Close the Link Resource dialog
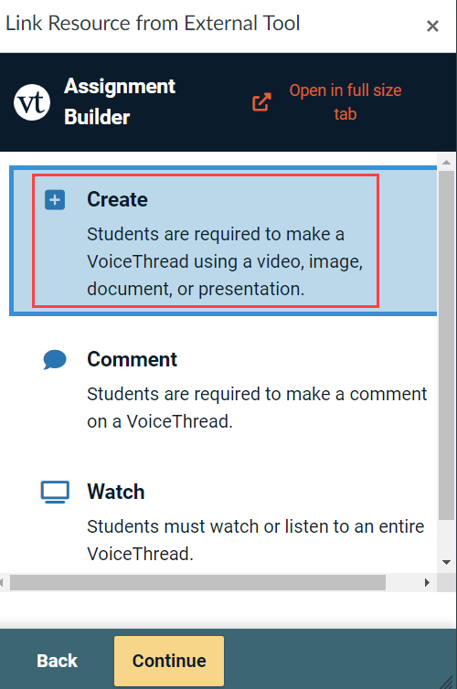This screenshot has height=689, width=457. (433, 26)
